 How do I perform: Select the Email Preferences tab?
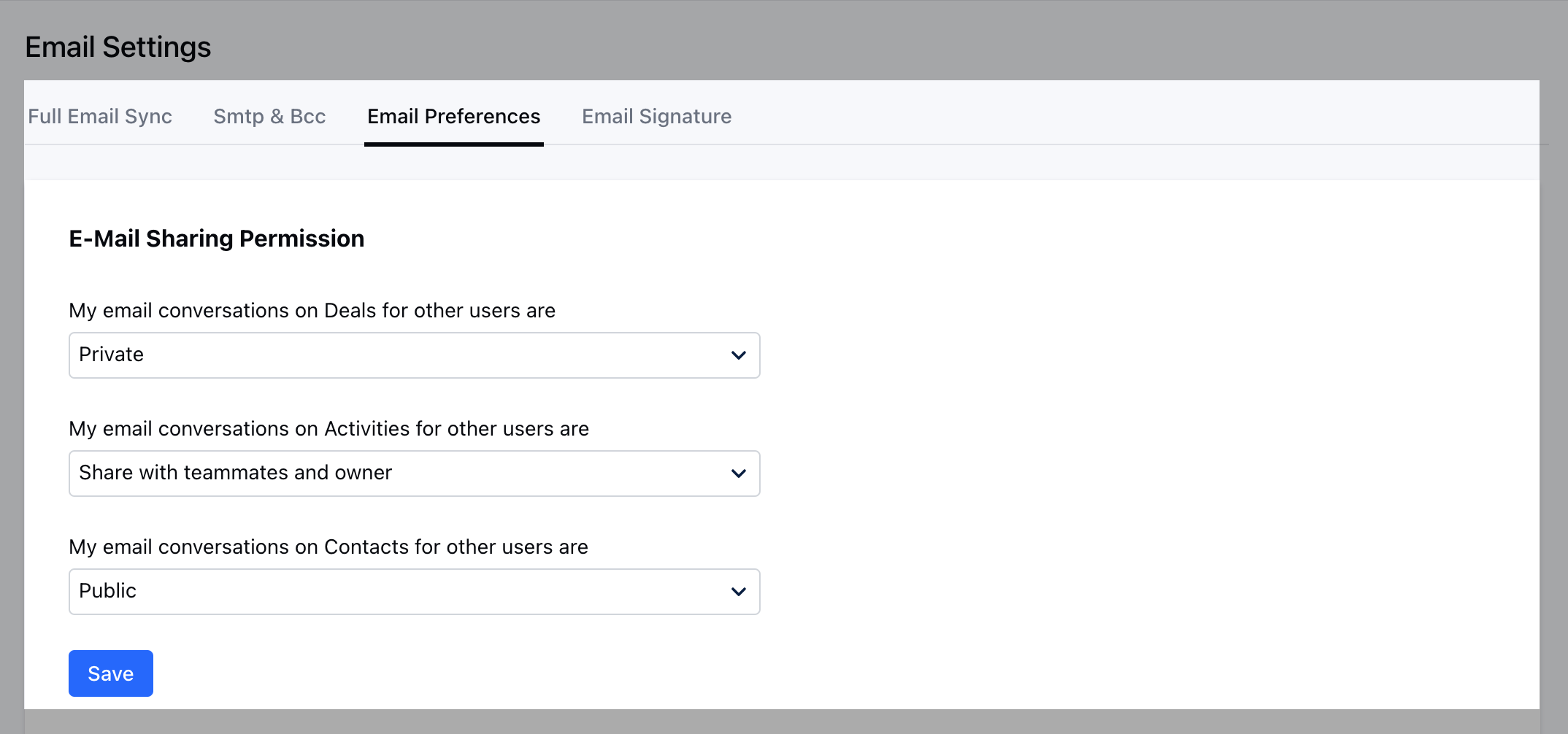click(453, 117)
